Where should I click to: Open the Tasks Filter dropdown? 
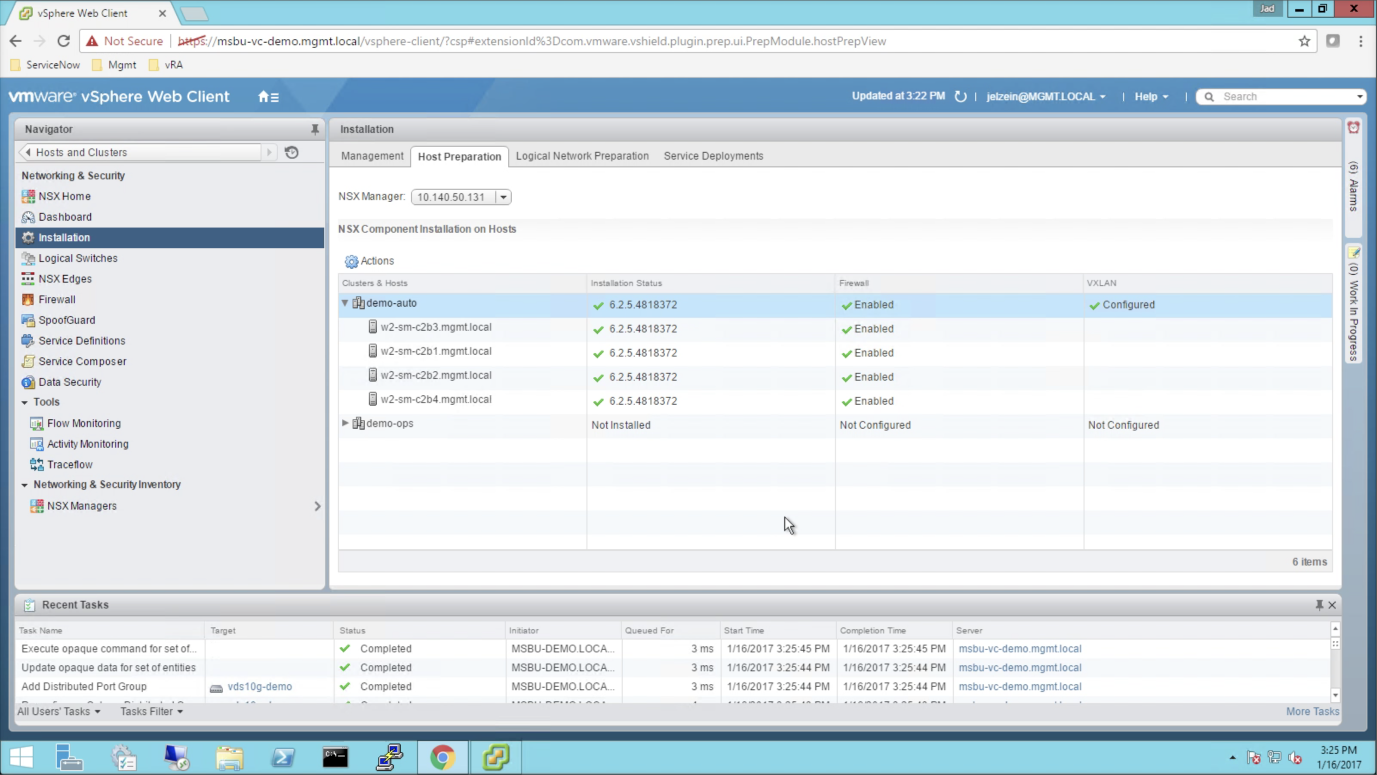(152, 712)
